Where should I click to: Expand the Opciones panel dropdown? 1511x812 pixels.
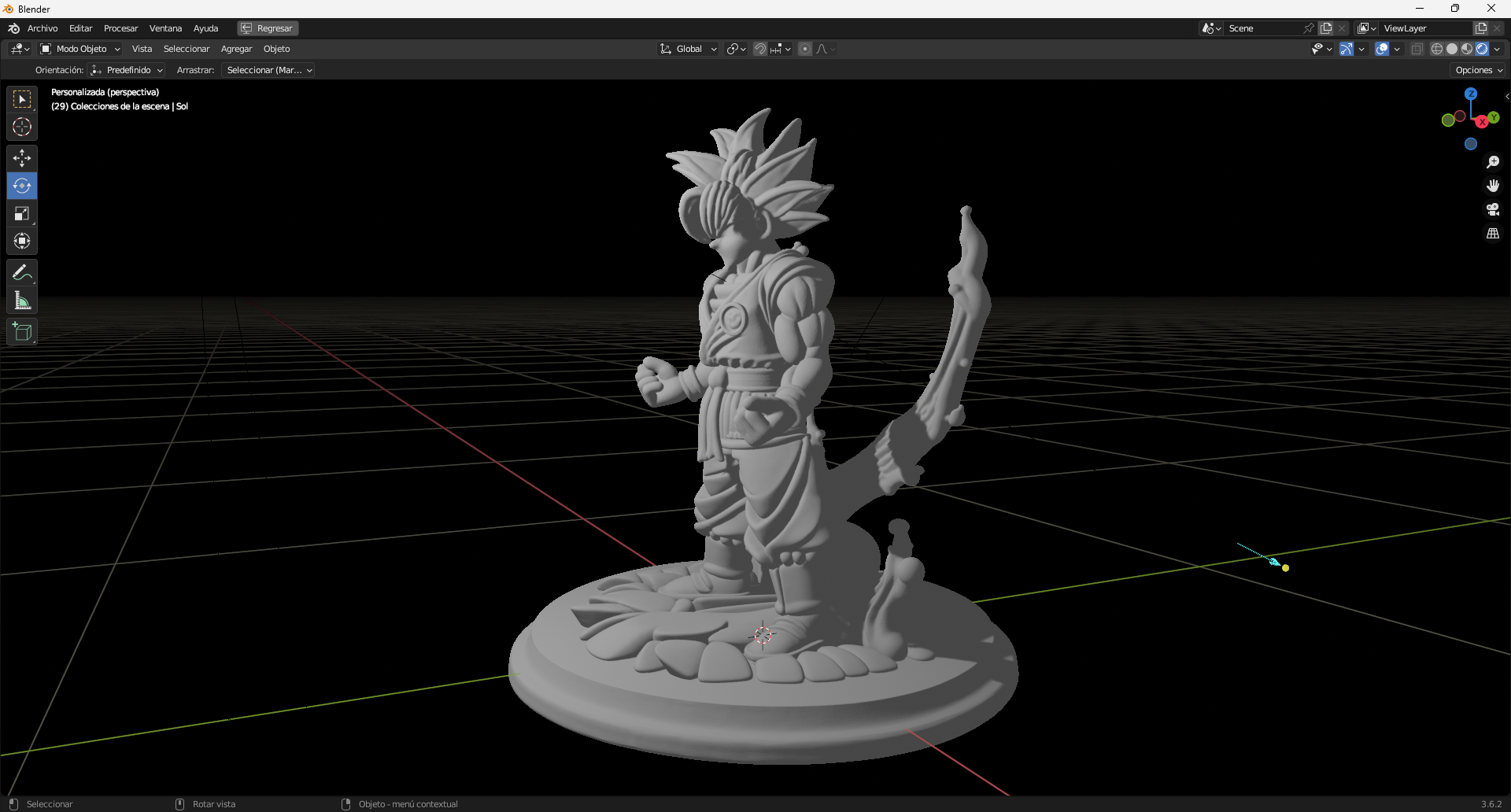1477,69
